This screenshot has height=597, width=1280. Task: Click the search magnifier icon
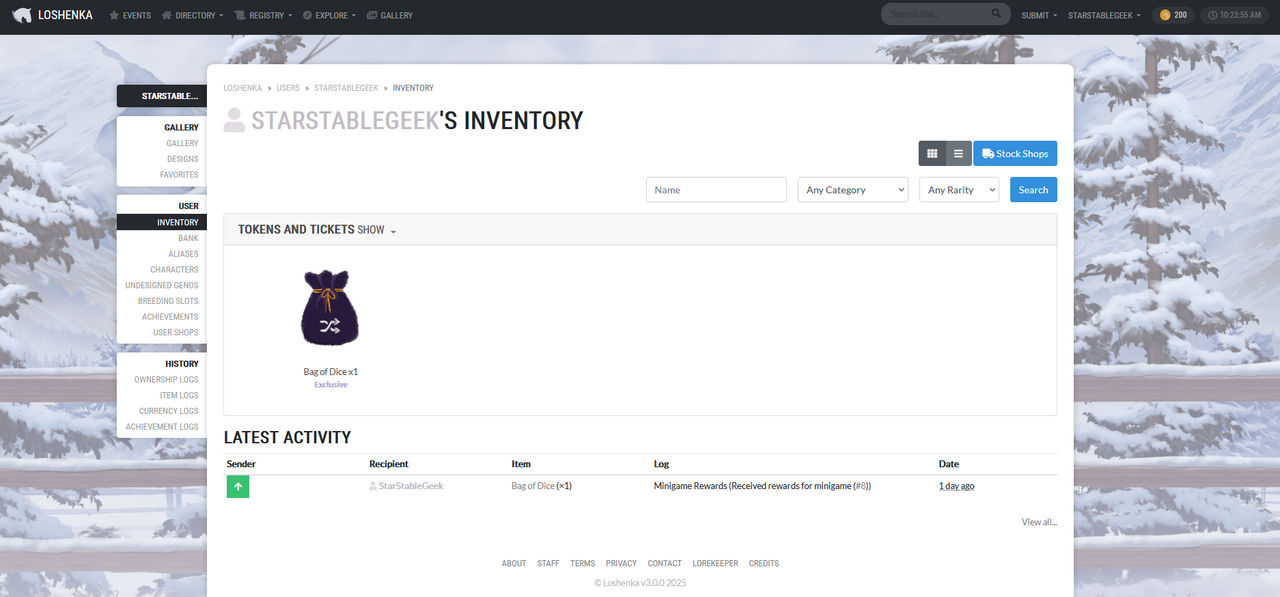click(996, 14)
